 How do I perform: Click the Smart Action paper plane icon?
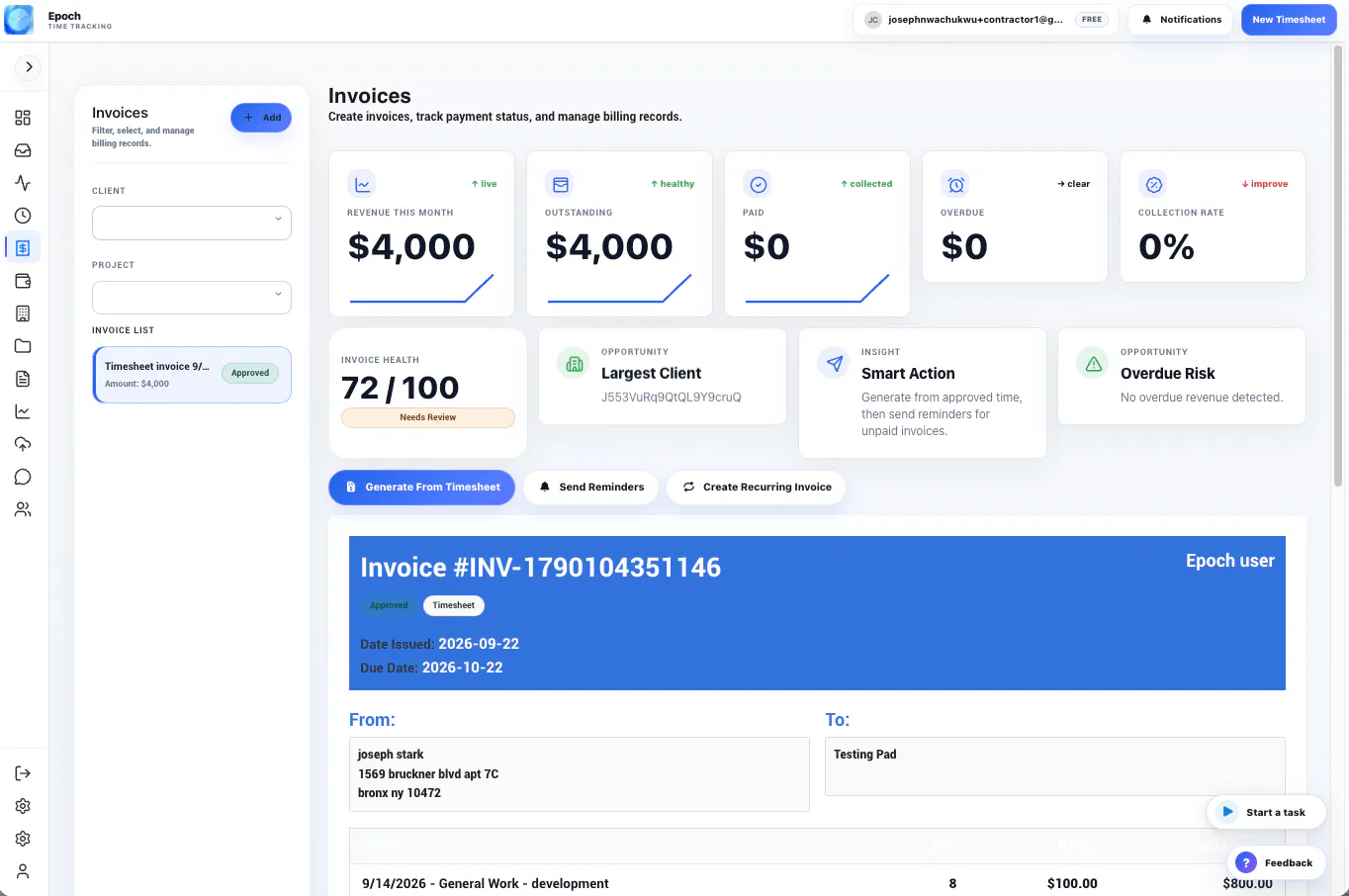834,364
